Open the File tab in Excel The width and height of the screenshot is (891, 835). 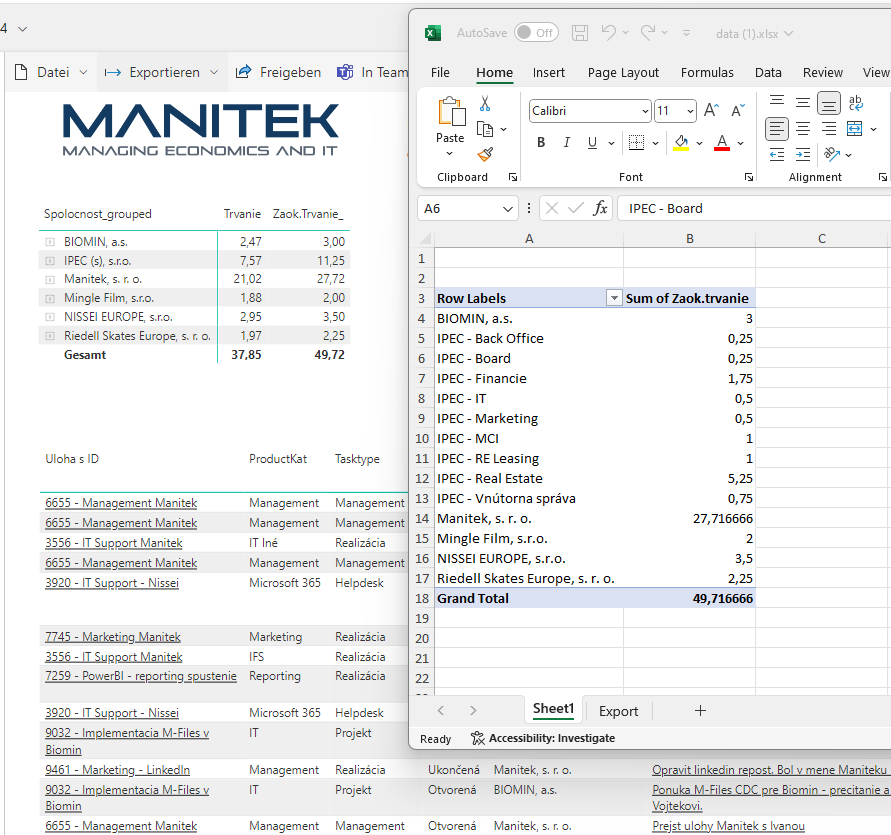click(440, 73)
